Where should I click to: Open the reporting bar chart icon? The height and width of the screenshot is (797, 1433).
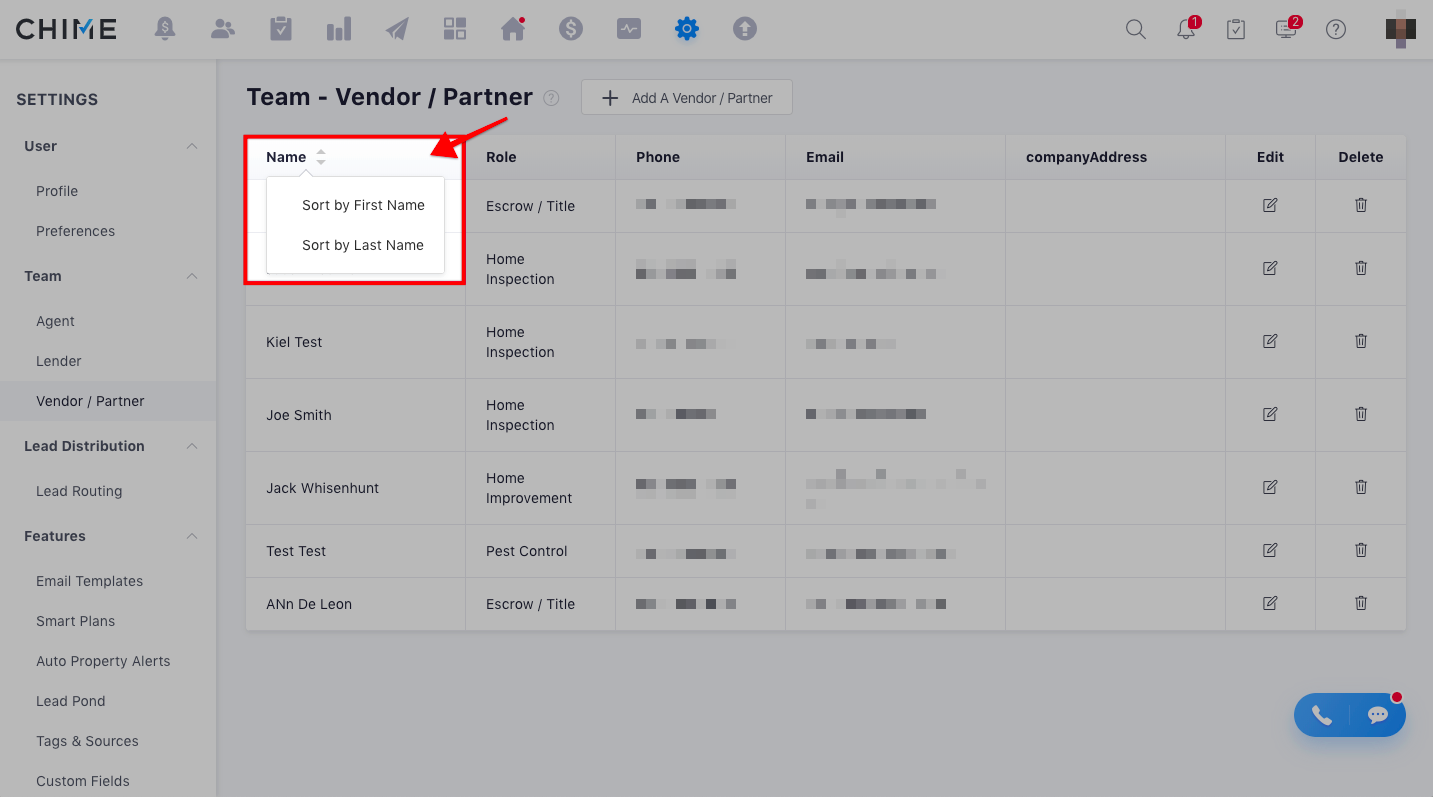click(x=339, y=29)
